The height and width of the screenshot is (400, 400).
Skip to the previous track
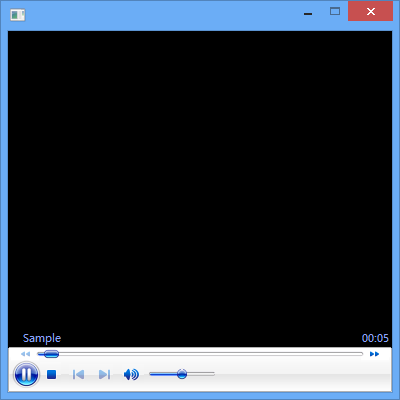(78, 374)
